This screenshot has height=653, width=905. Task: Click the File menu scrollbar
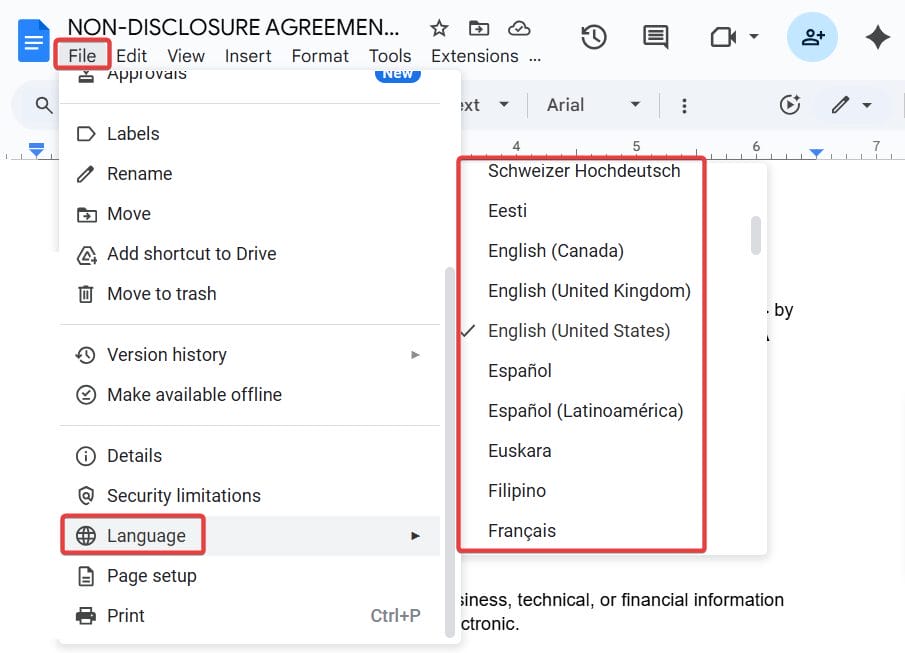pos(450,452)
